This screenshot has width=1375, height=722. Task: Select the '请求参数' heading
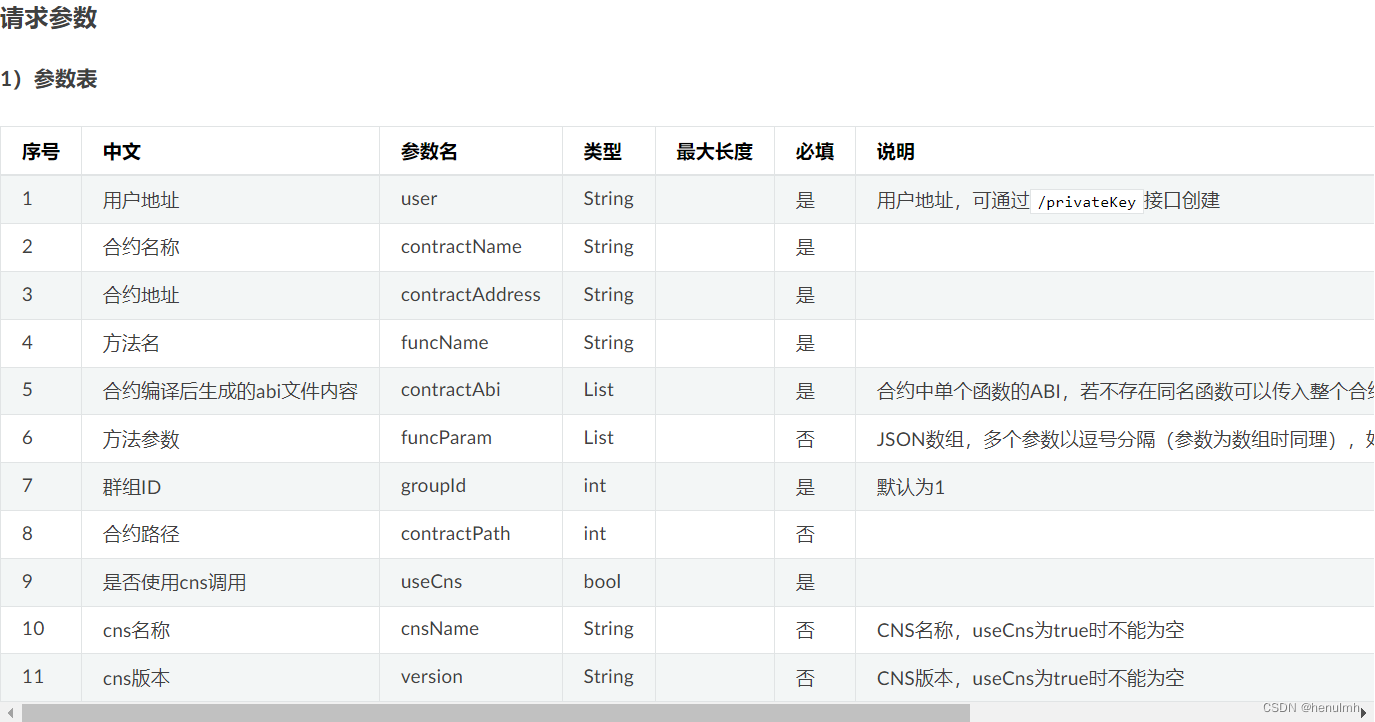tap(48, 17)
